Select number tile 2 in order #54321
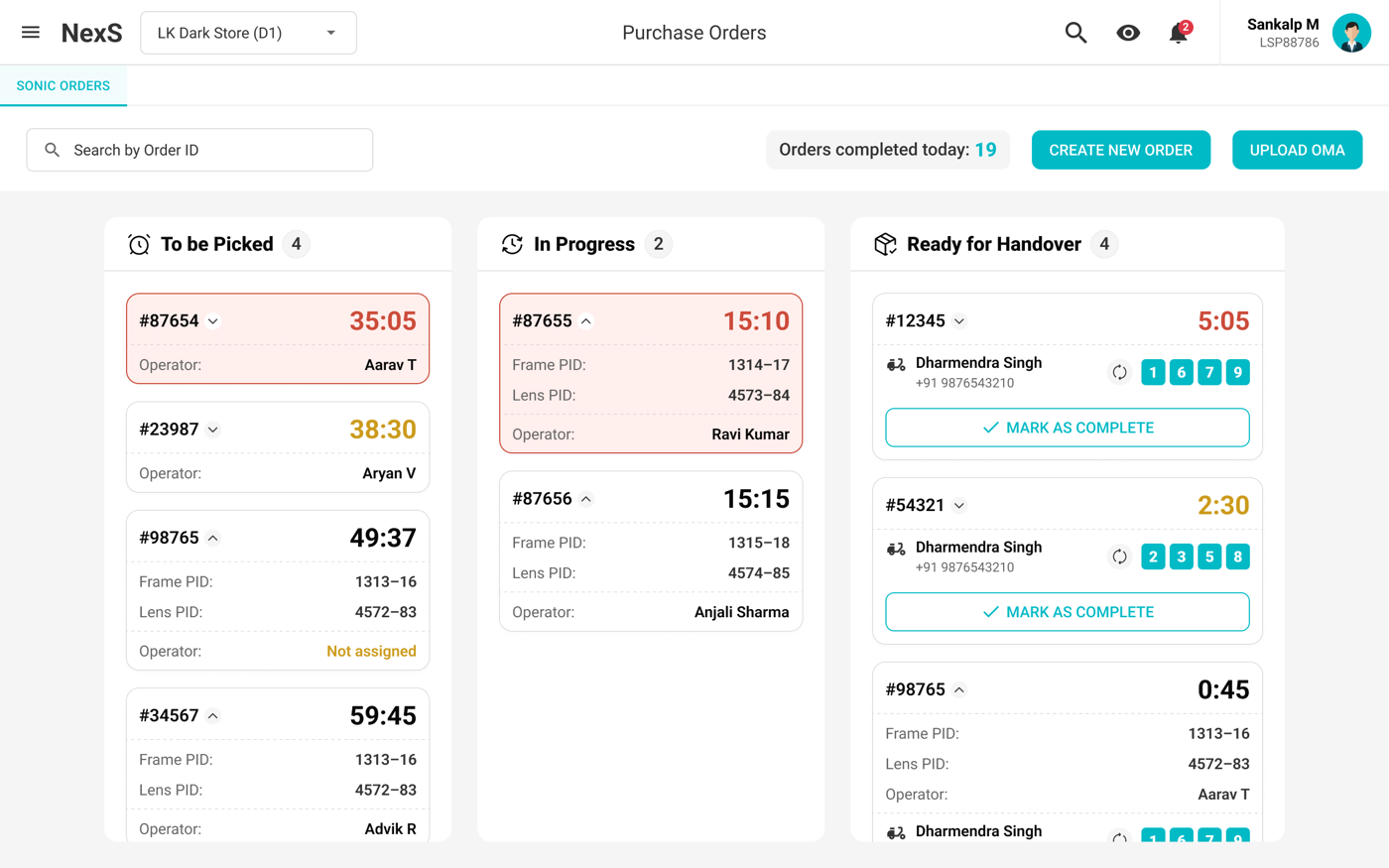 [x=1153, y=557]
